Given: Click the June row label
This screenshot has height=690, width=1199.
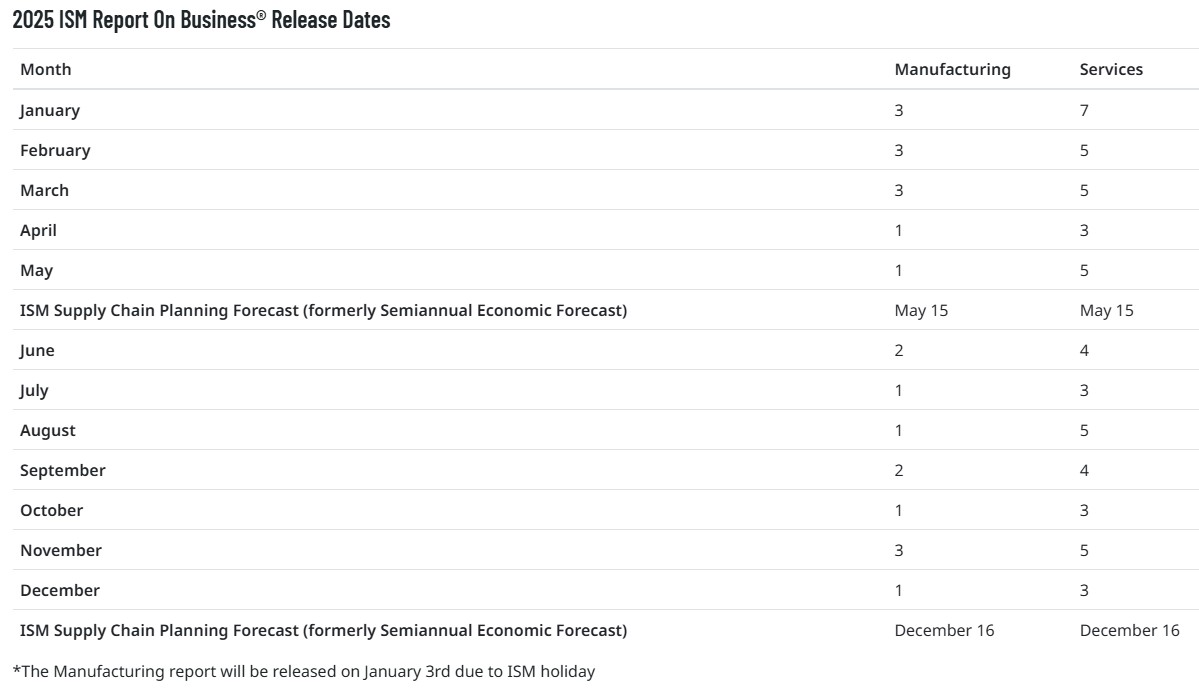Looking at the screenshot, I should point(37,350).
